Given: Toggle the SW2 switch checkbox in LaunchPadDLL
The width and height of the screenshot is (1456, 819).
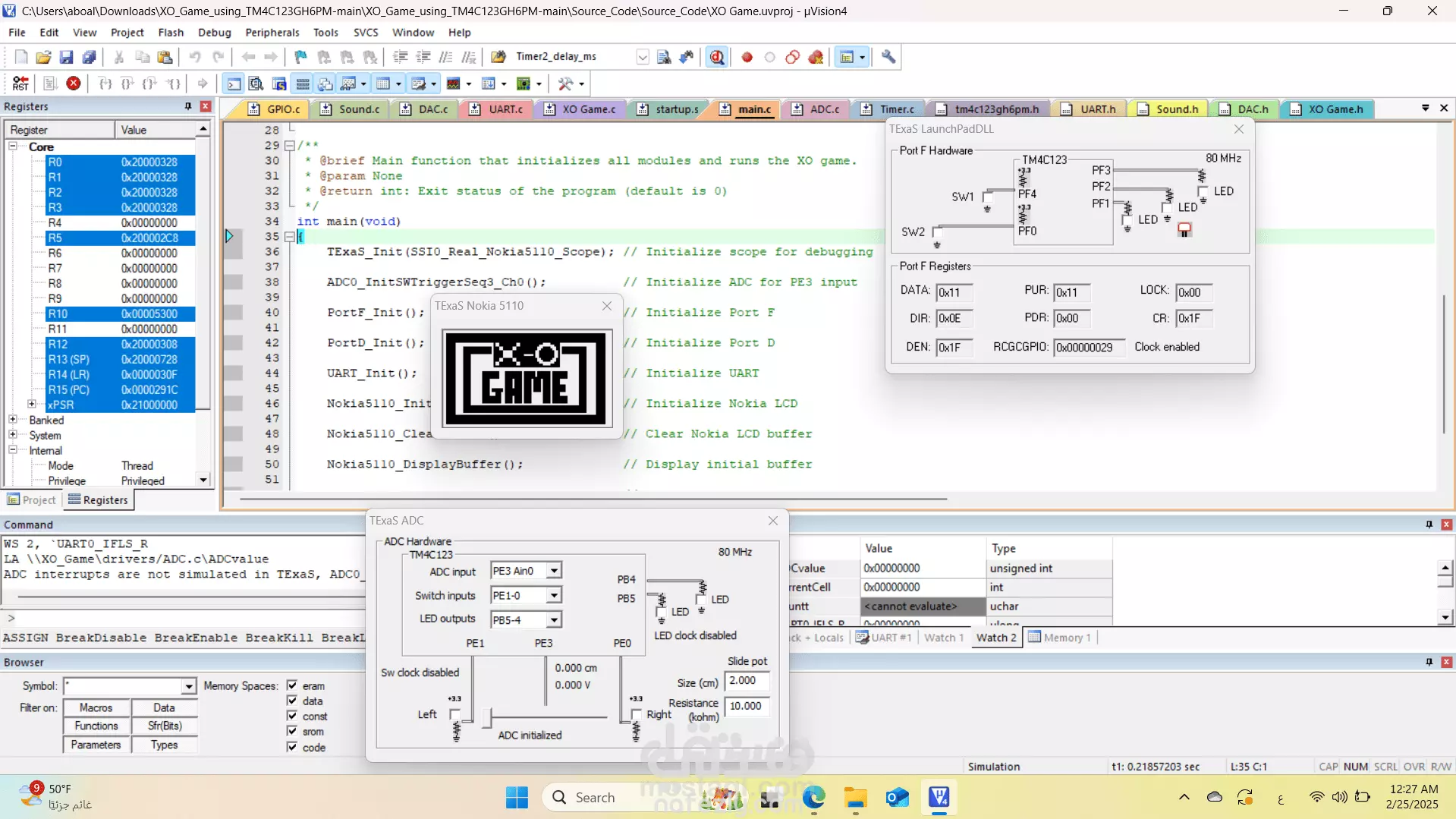Looking at the screenshot, I should click(x=937, y=232).
